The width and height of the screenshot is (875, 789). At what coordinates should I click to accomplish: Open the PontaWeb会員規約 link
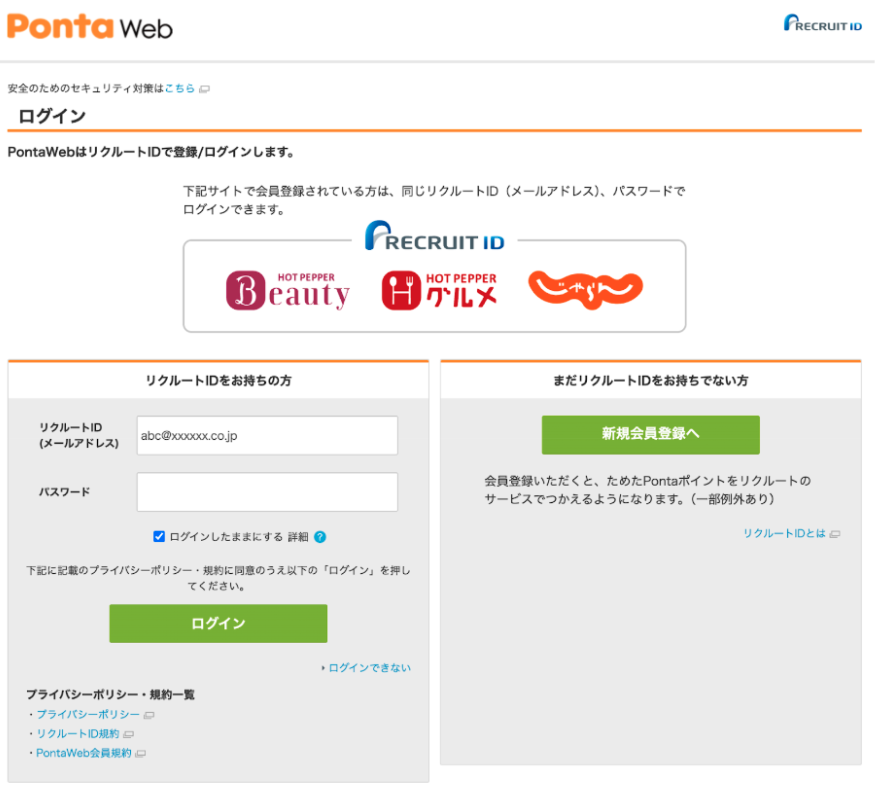(84, 753)
